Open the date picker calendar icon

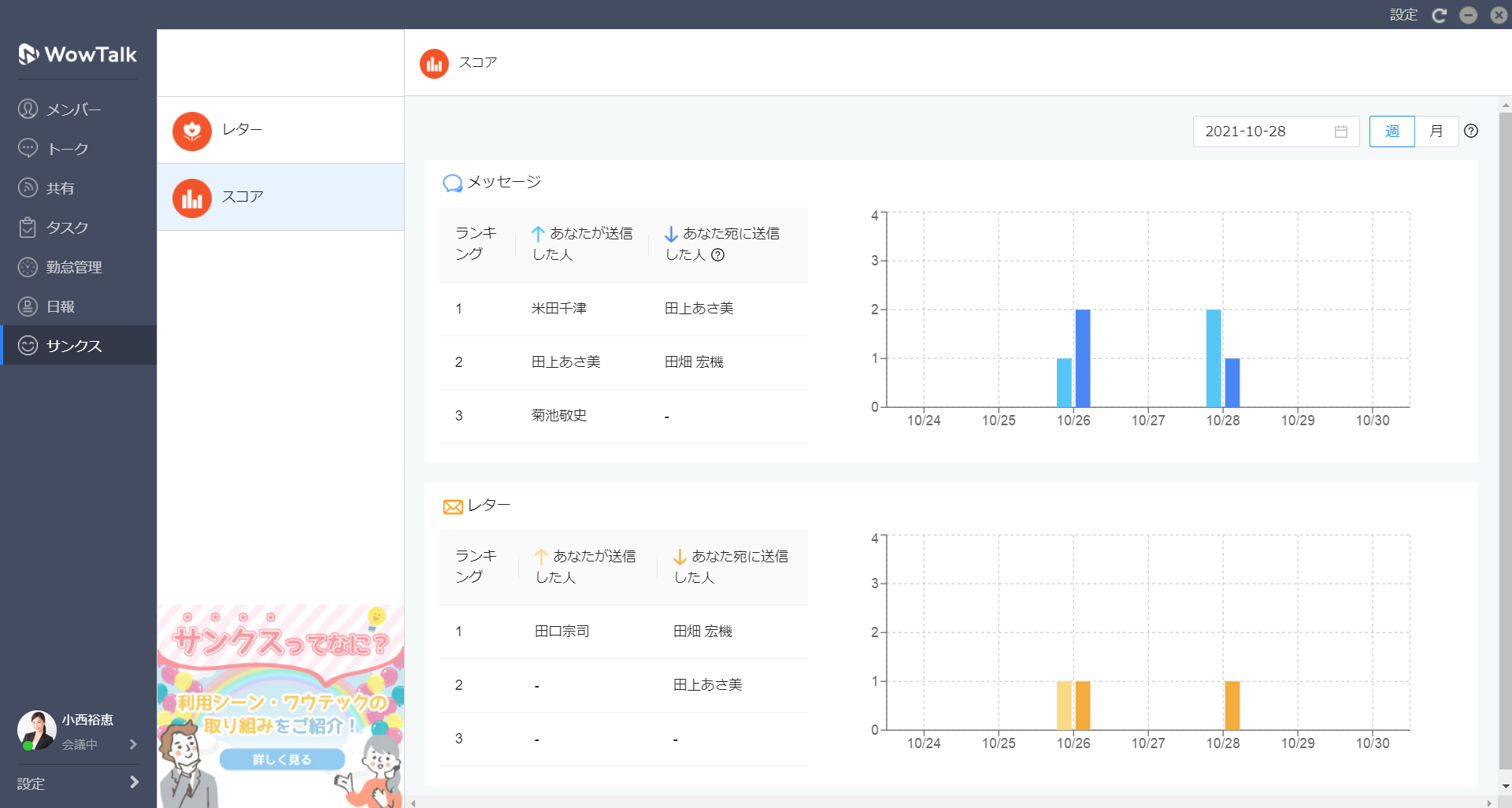pos(1341,132)
